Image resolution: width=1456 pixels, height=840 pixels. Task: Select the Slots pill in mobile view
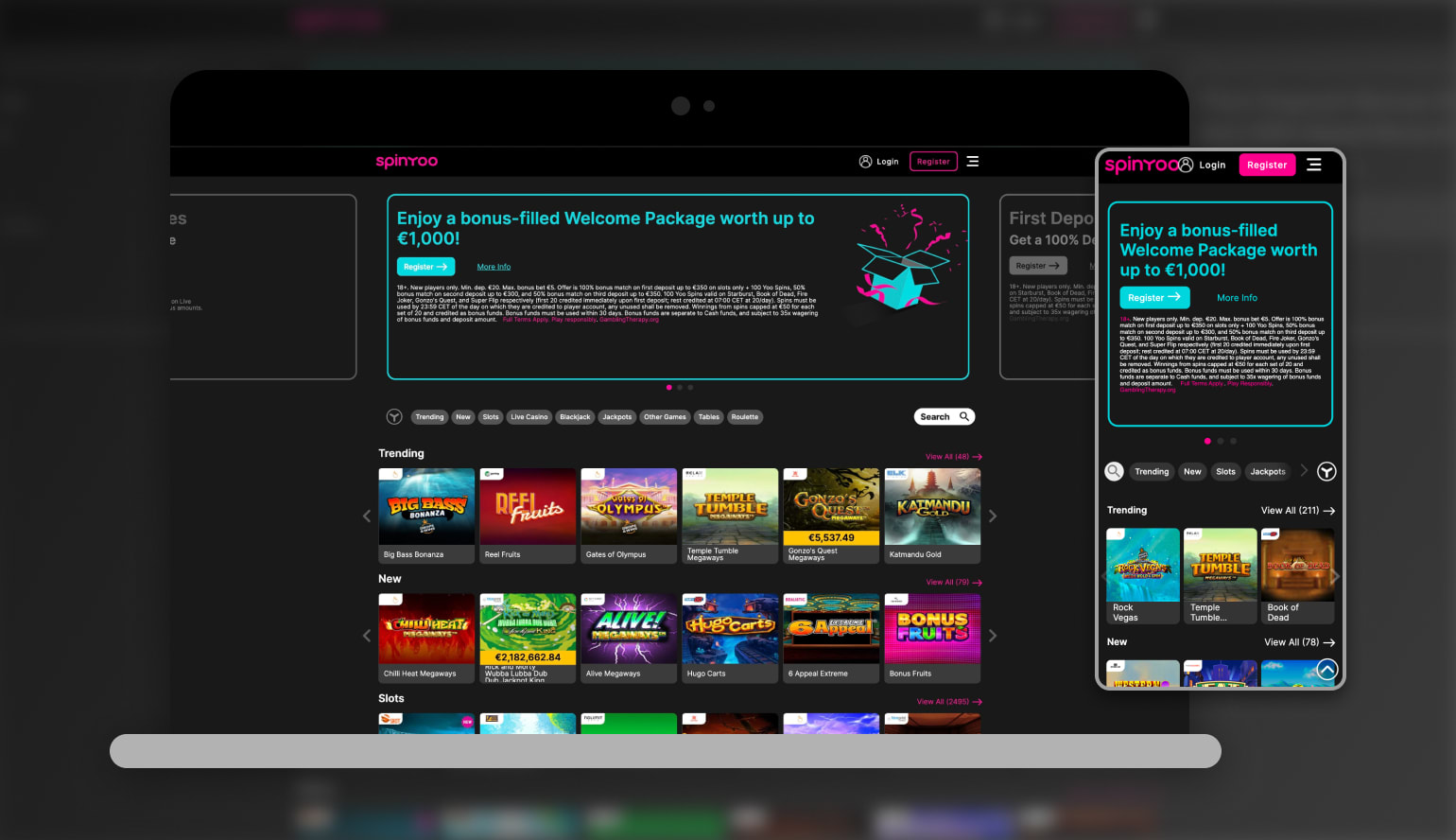[1226, 471]
